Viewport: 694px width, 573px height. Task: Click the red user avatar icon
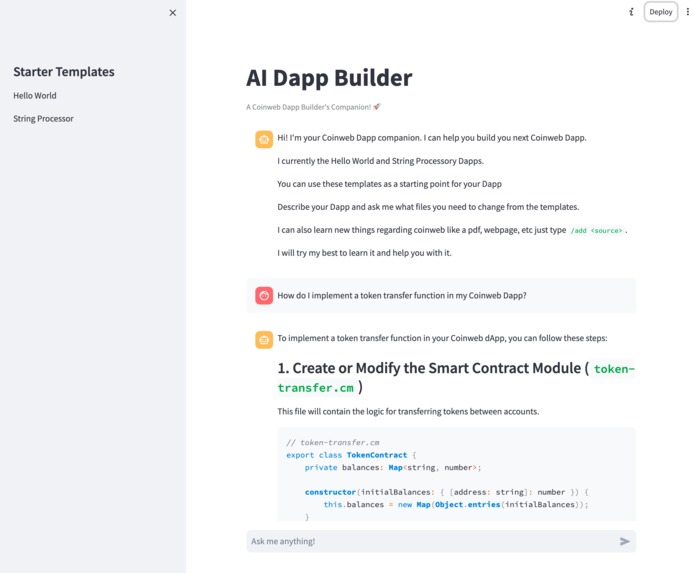point(264,296)
